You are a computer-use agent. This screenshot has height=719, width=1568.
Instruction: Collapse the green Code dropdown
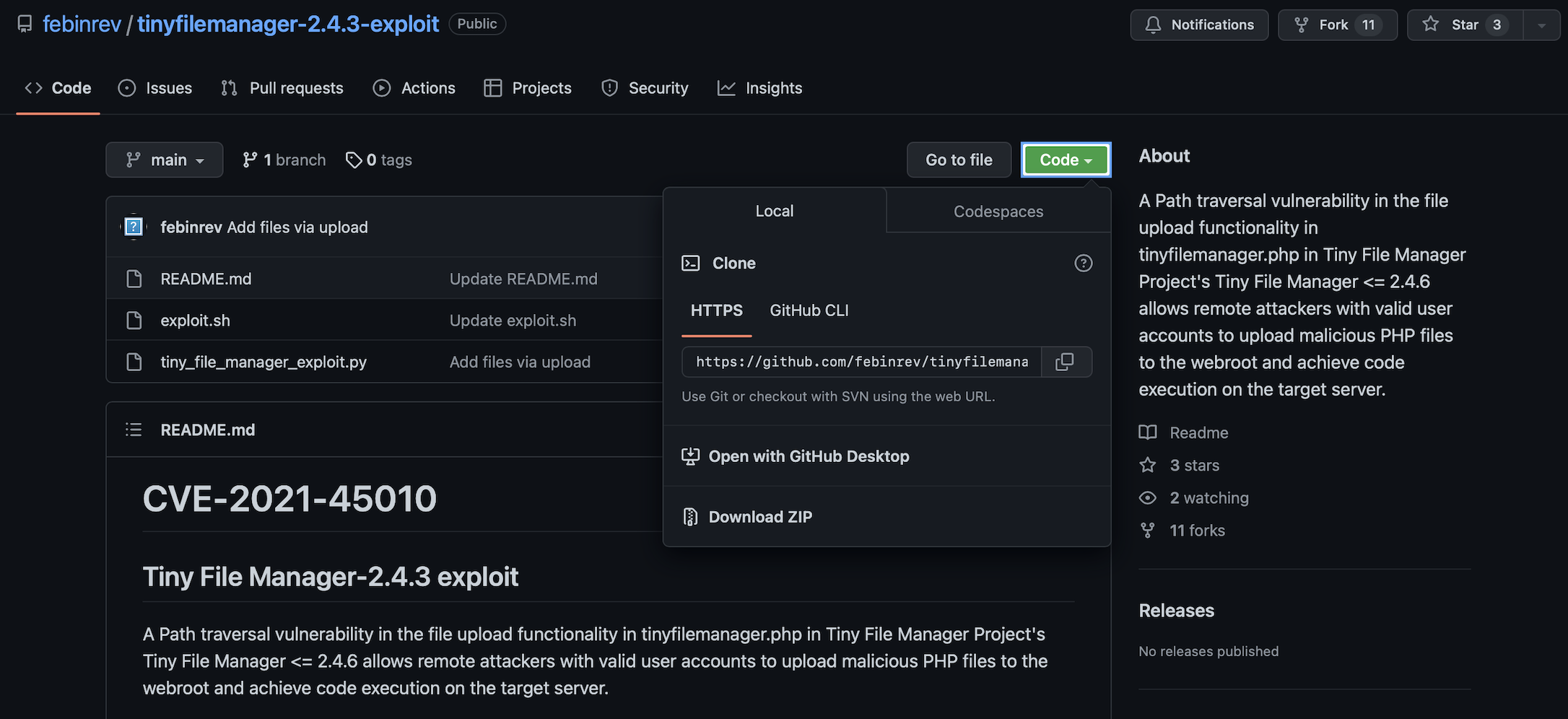tap(1066, 160)
